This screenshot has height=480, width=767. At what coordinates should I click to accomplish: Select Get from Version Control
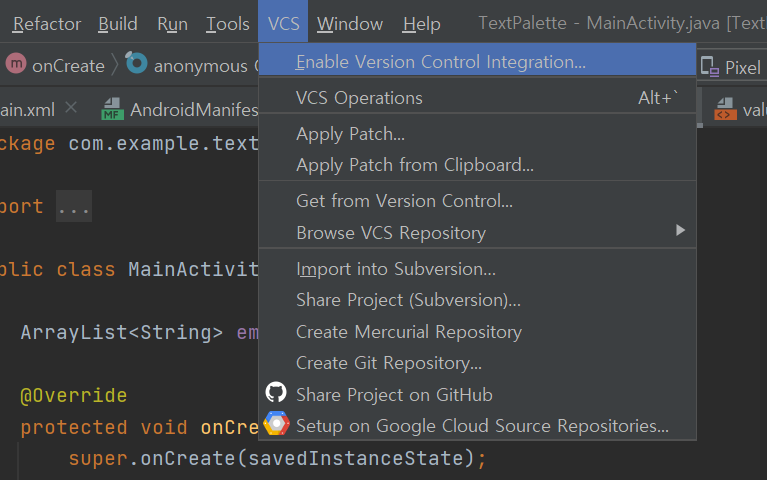pos(477,201)
